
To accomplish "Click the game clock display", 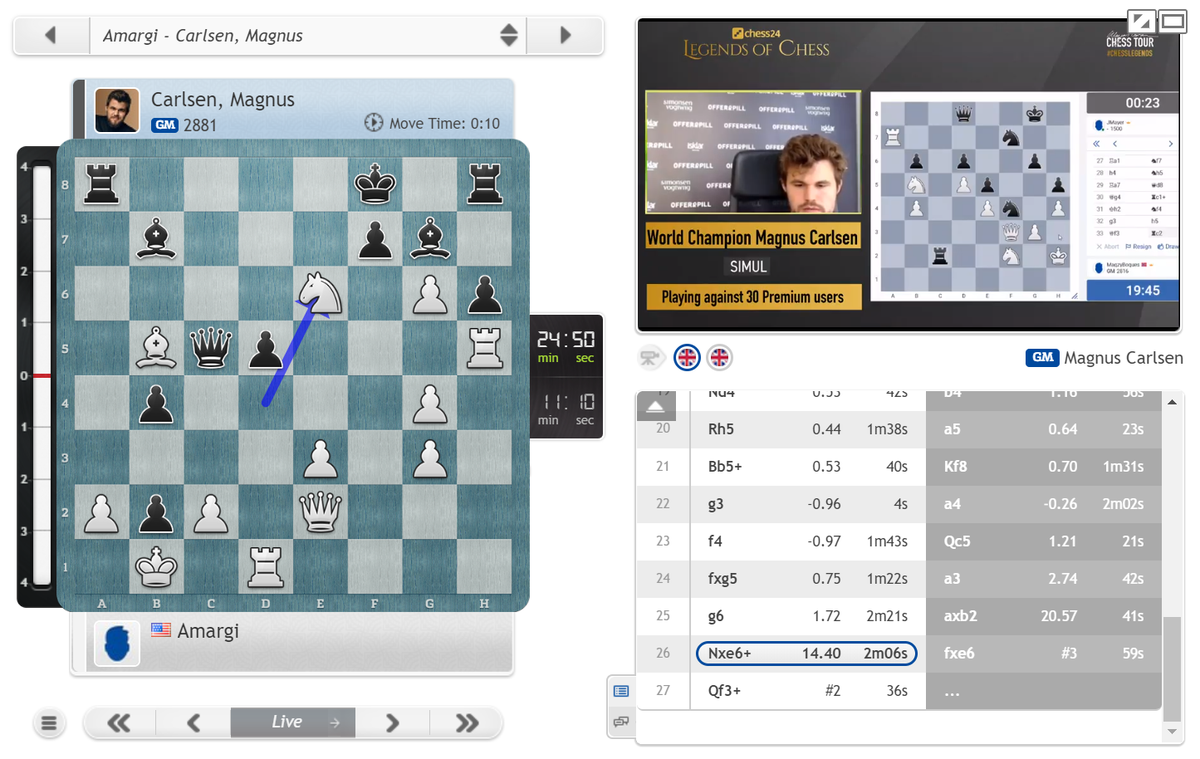I will pos(566,374).
